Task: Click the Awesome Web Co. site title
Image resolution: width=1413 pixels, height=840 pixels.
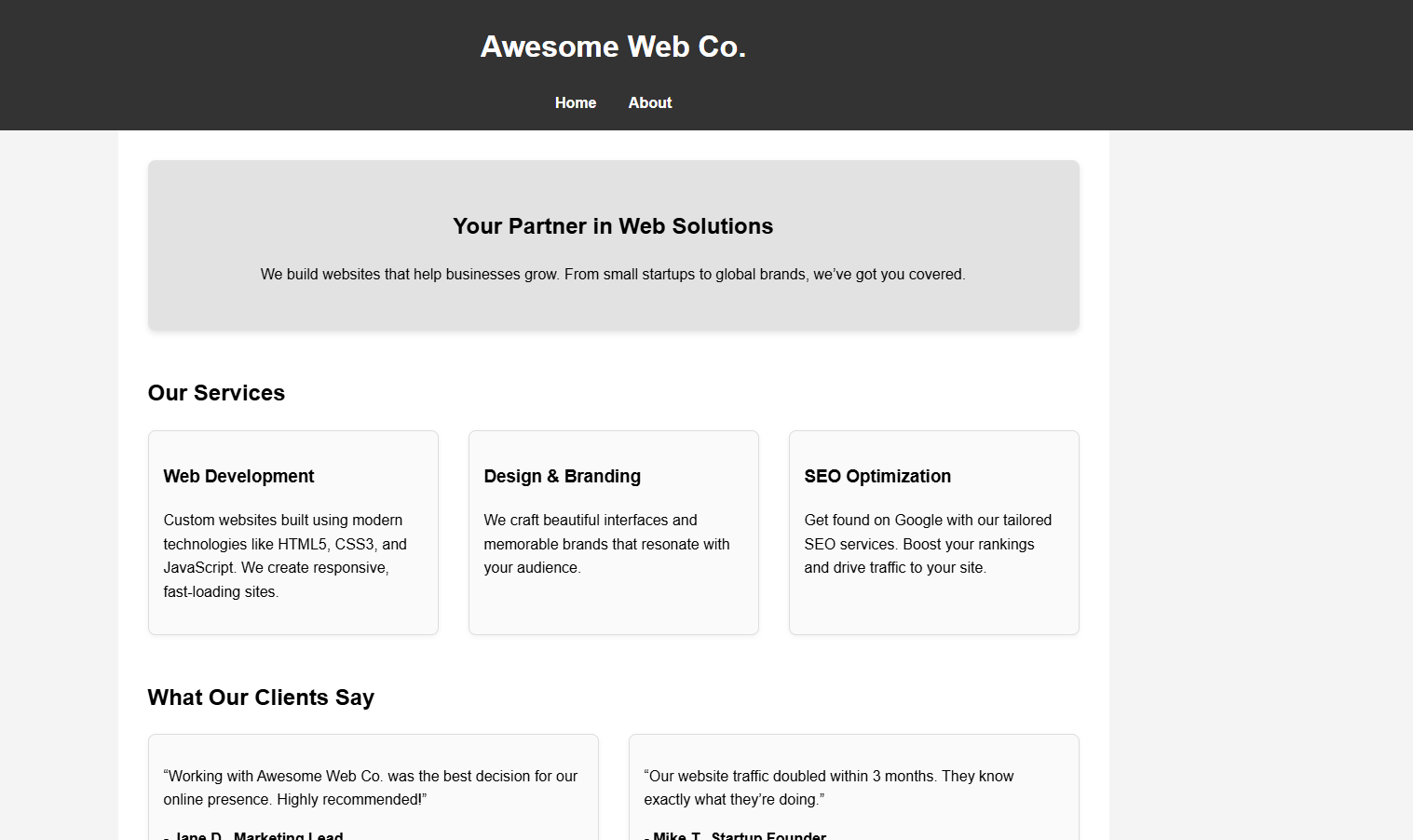Action: point(613,47)
